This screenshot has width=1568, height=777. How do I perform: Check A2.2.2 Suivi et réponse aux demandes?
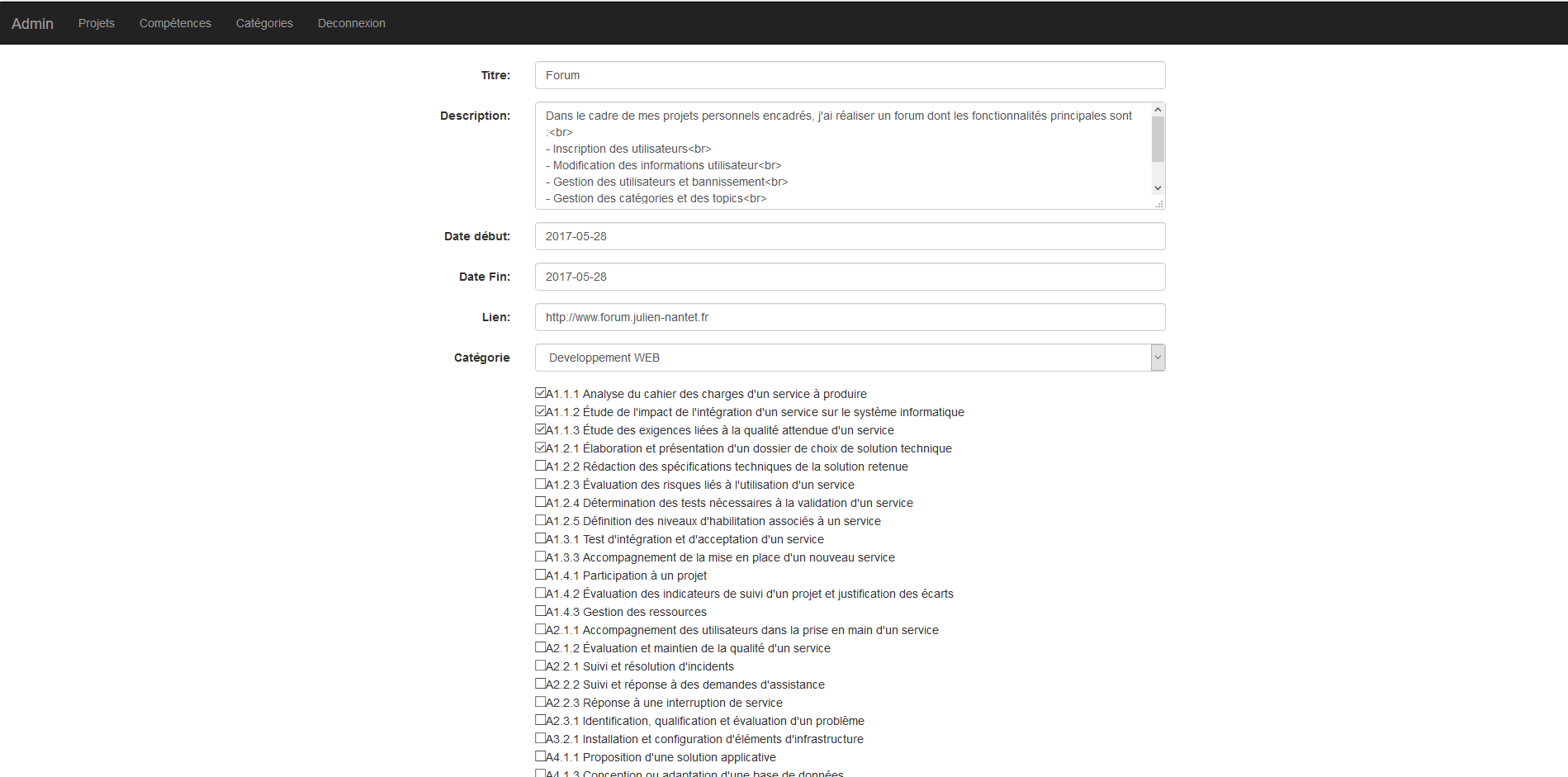(x=540, y=684)
